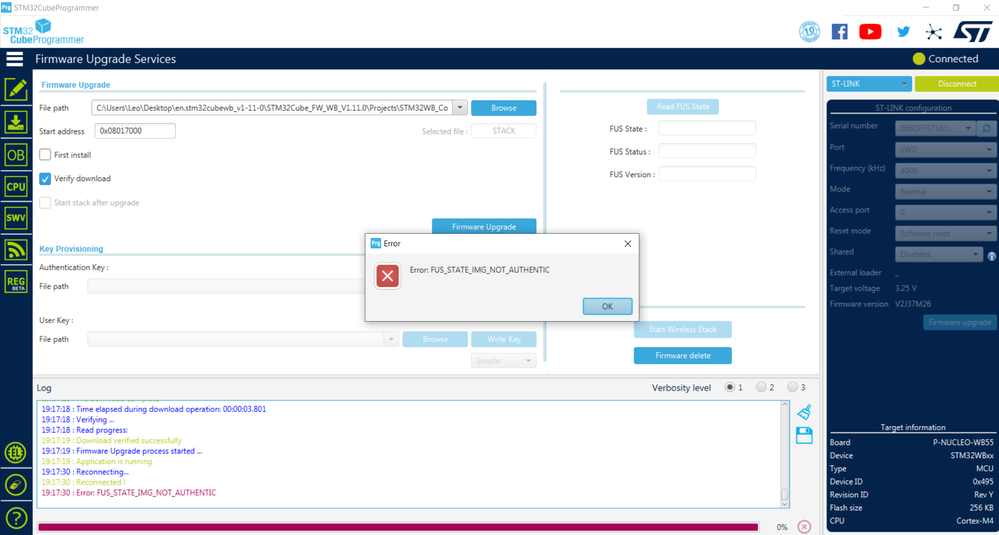Viewport: 999px width, 535px height.
Task: Open the Shared Disabled dropdown
Action: coord(940,254)
